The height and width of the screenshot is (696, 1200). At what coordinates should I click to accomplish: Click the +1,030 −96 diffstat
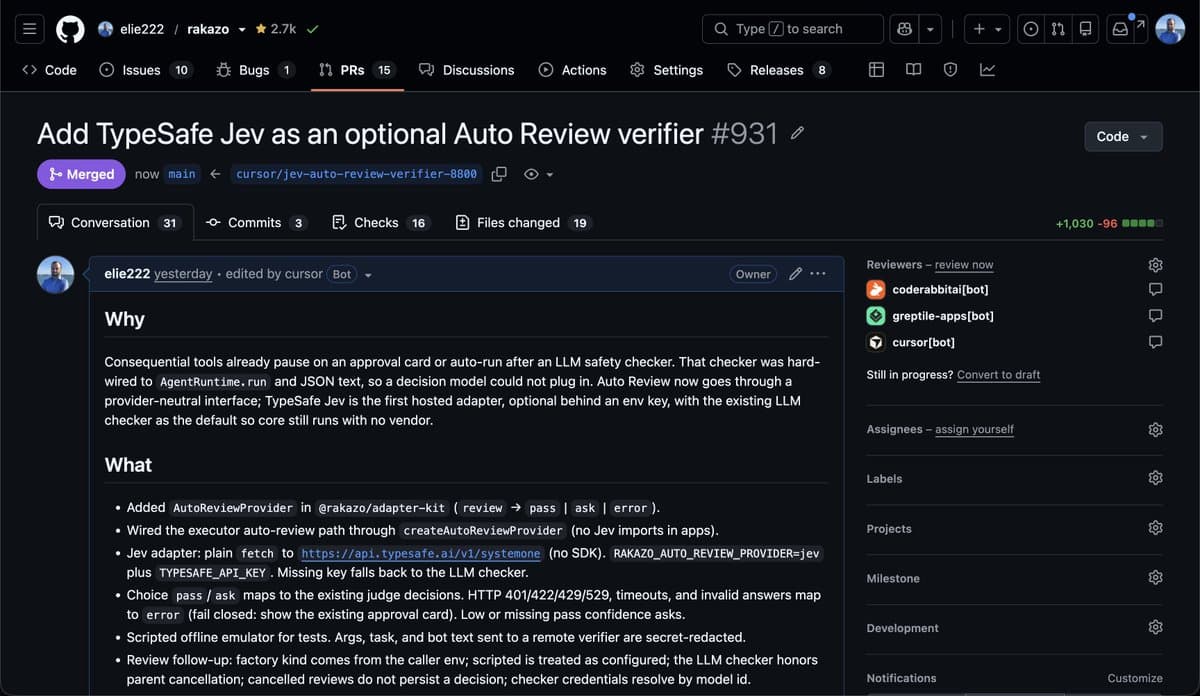pos(1109,223)
